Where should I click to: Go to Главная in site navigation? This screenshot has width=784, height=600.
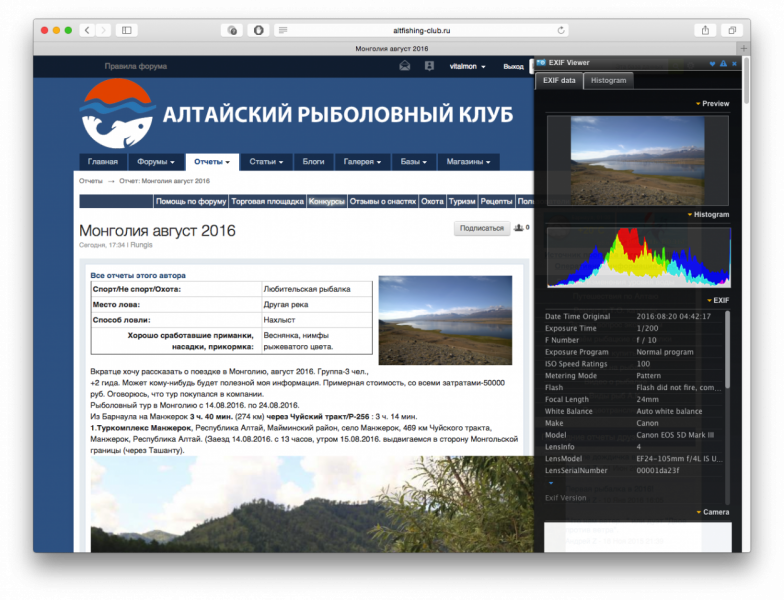102,162
